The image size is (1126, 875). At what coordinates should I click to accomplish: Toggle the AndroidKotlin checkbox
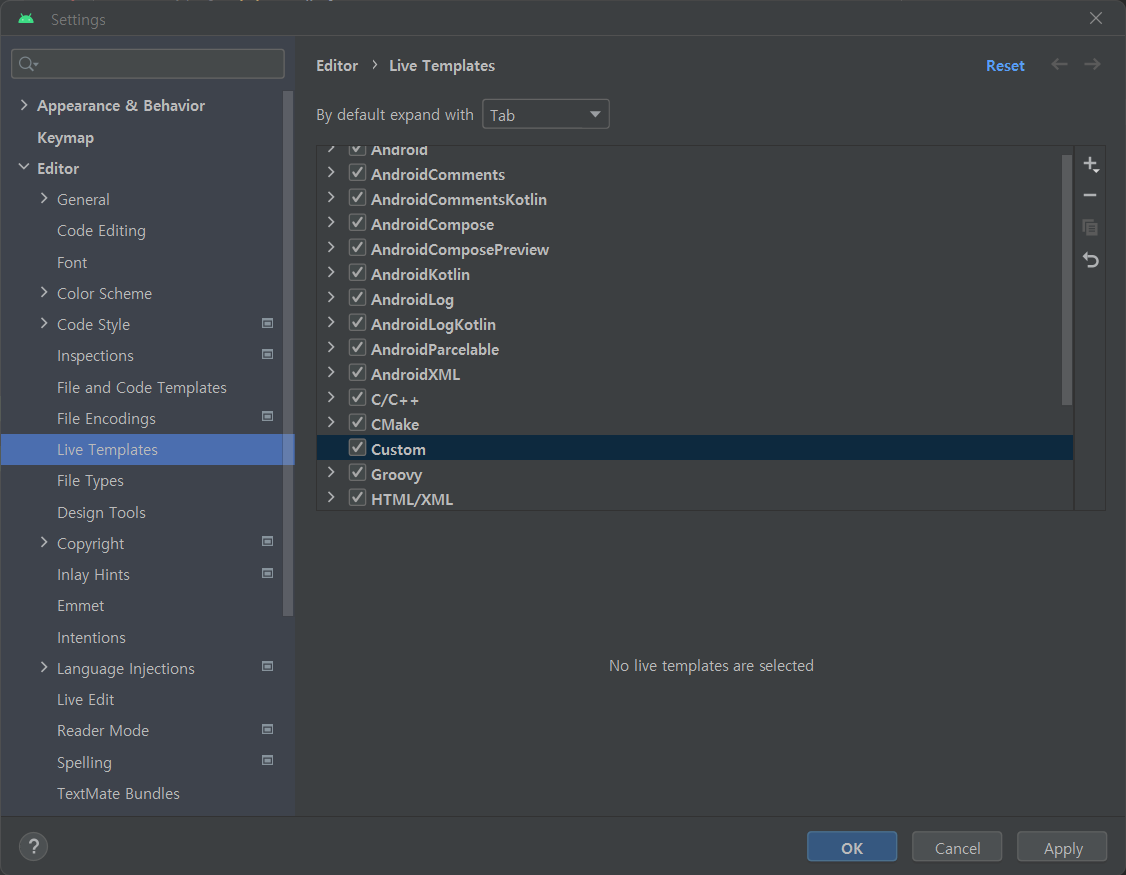coord(358,273)
